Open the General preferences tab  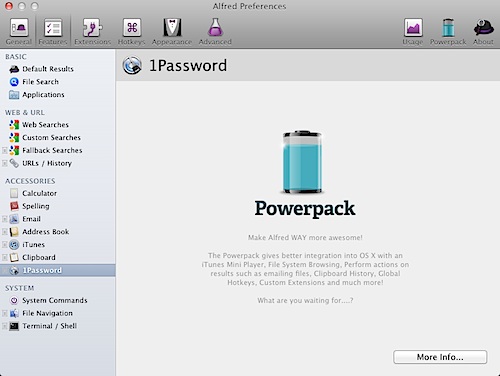pos(19,32)
